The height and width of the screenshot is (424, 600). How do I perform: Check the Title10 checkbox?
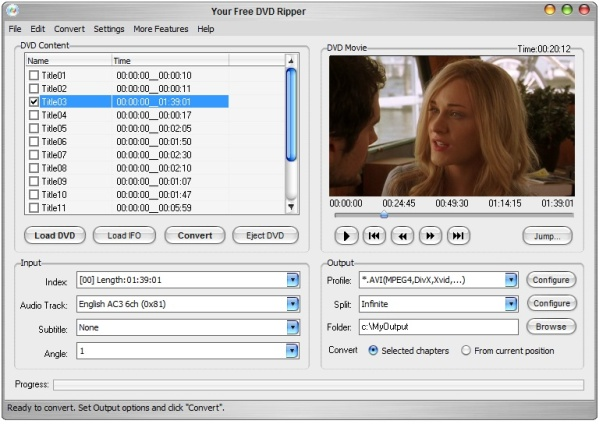[x=34, y=194]
